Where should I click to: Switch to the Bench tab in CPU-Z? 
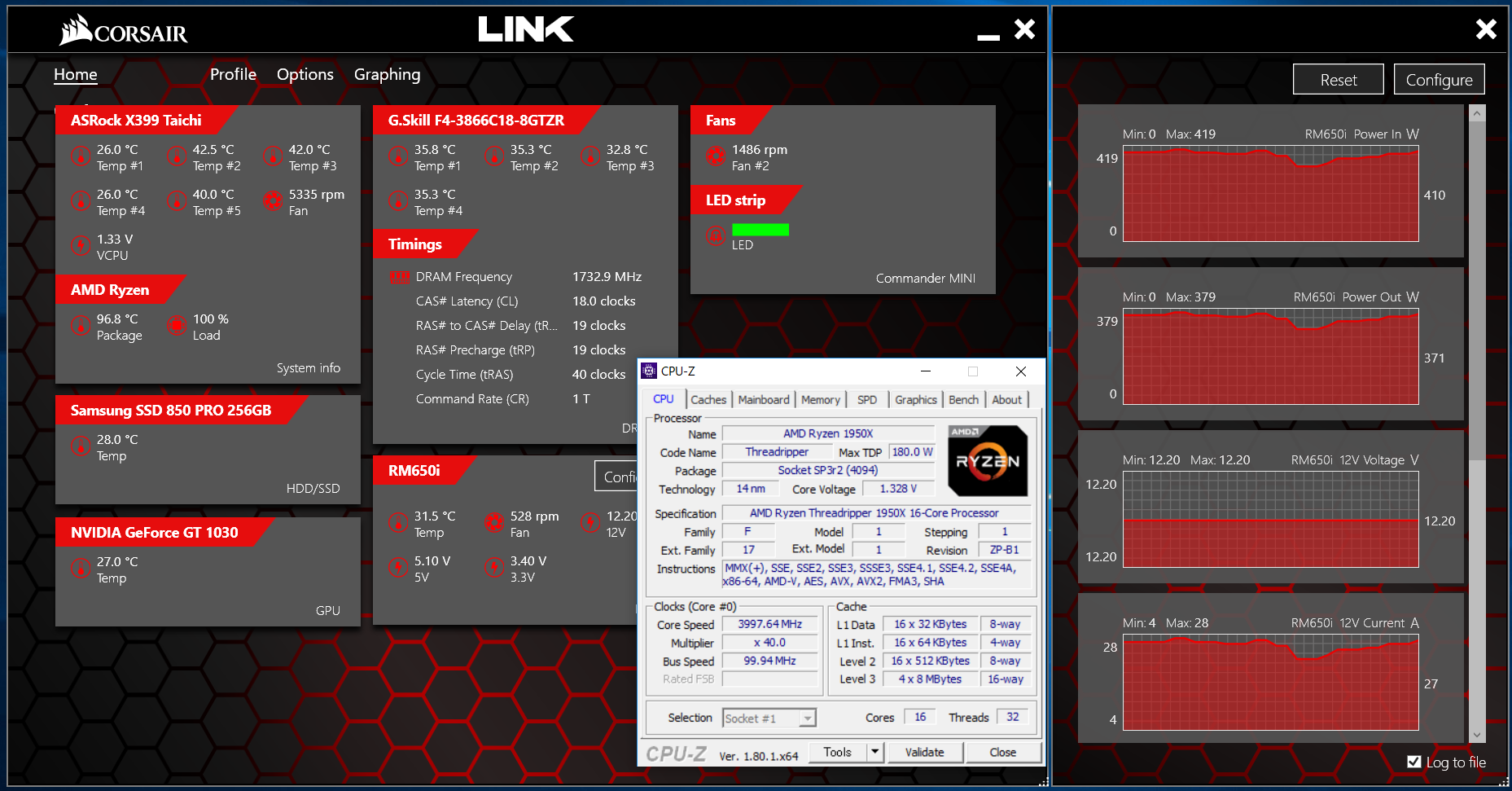(x=964, y=399)
